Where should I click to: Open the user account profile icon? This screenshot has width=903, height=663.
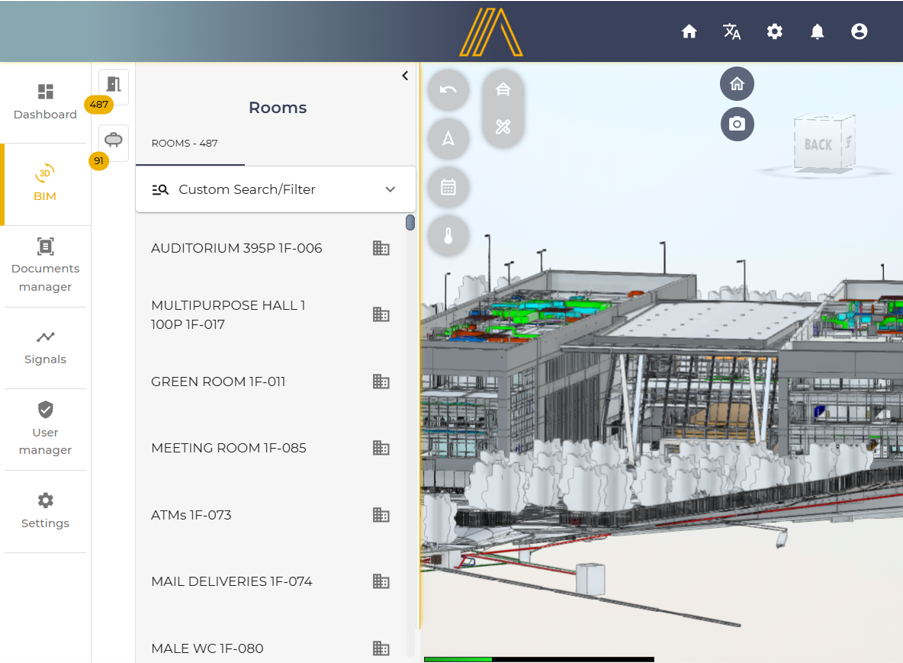859,32
